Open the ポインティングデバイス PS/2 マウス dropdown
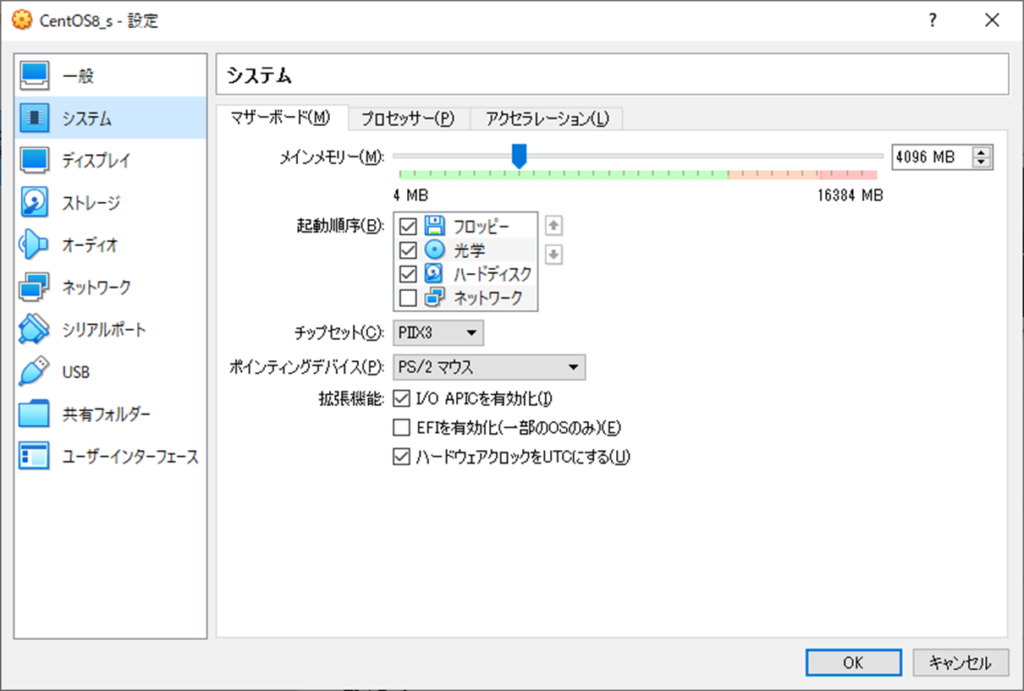Screen dimensions: 1024x691 [489, 367]
